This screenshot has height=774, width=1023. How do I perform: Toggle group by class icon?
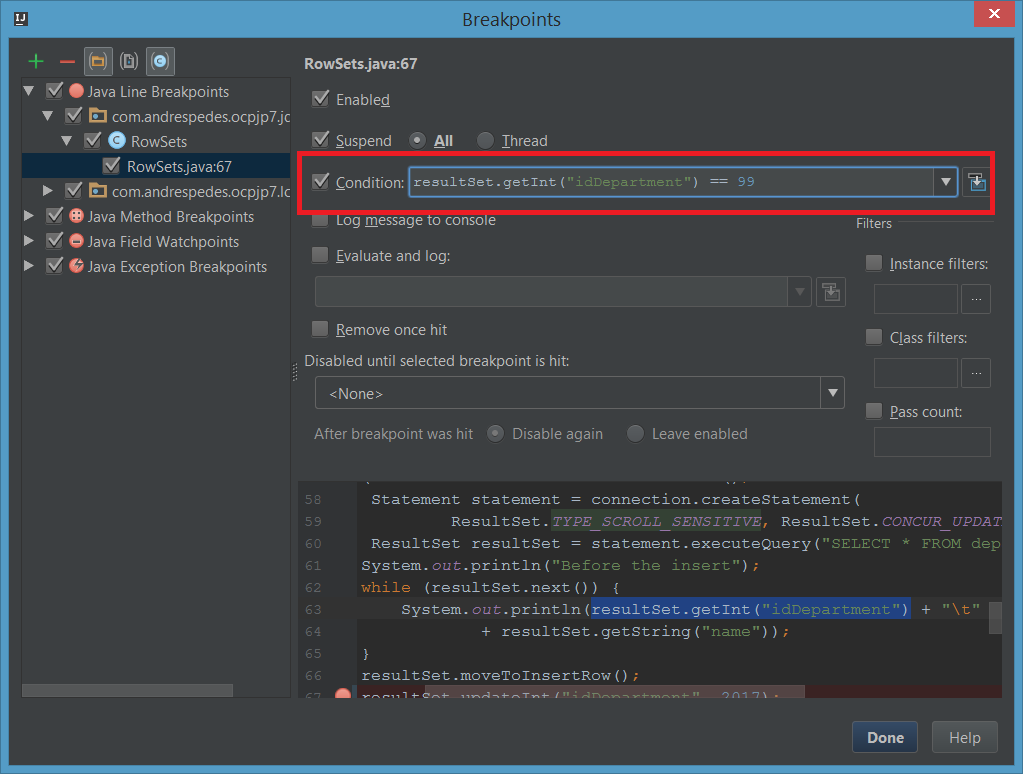(x=159, y=61)
